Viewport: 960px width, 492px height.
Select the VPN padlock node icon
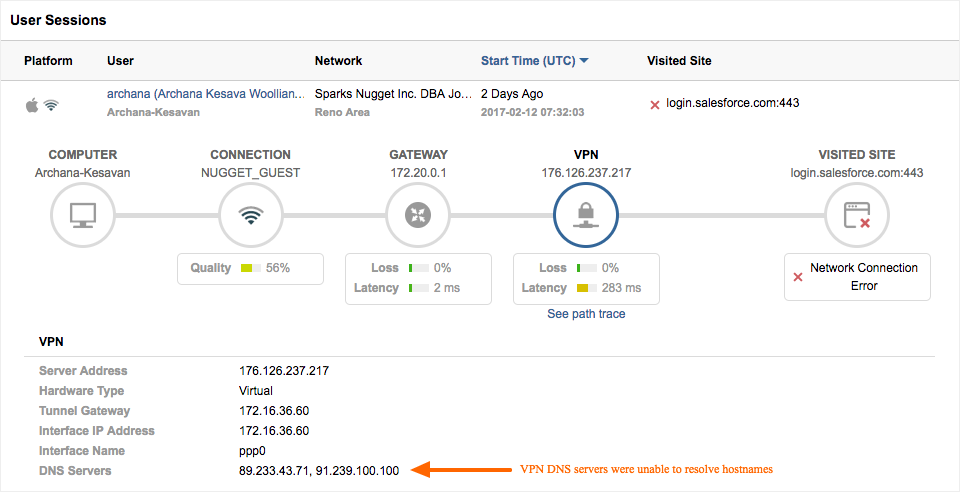tap(586, 215)
